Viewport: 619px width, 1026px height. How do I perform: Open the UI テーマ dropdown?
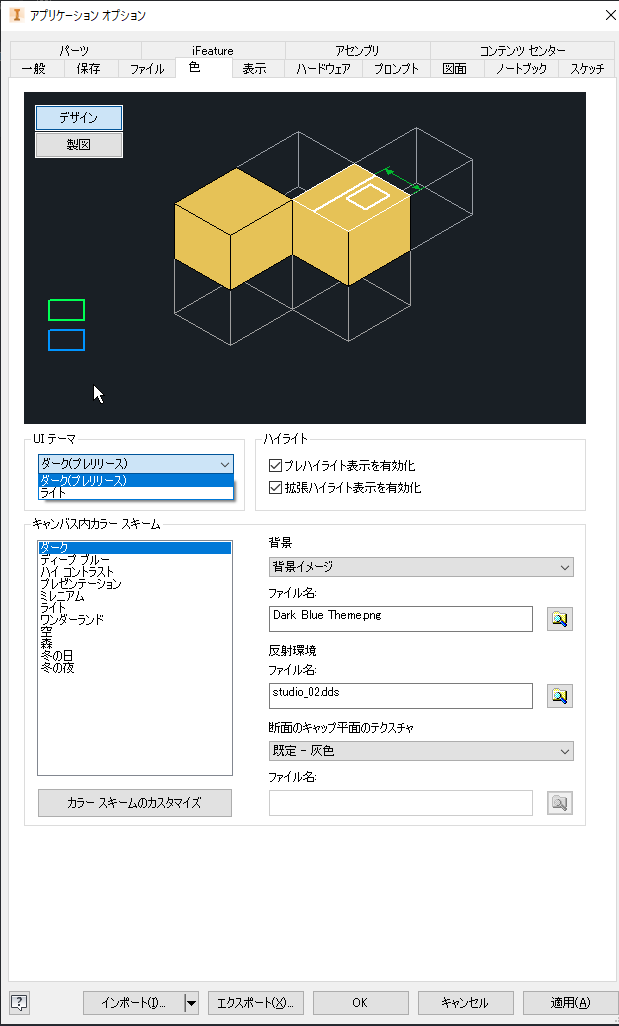pyautogui.click(x=135, y=464)
